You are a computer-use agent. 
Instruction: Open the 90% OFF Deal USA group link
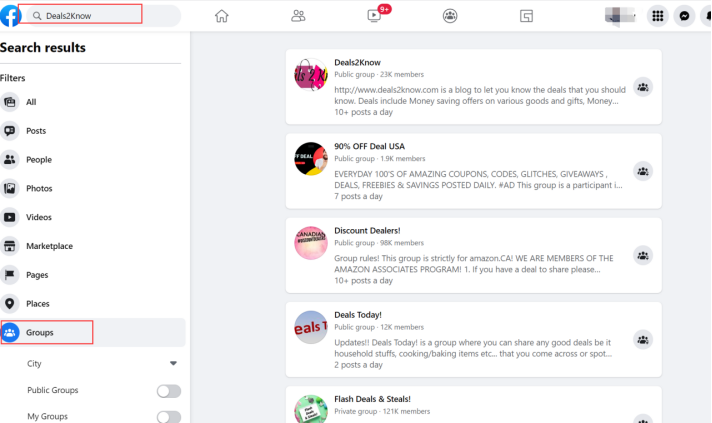point(369,147)
